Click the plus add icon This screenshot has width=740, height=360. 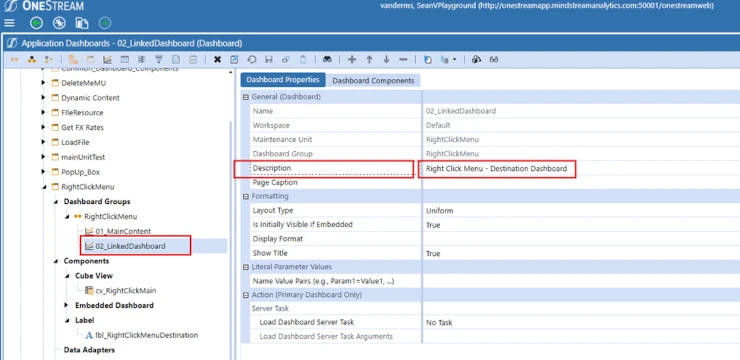[x=352, y=59]
